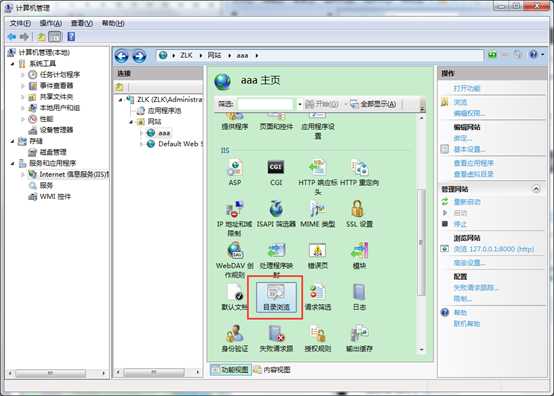554x396 pixels.
Task: Open MIME 类型 feature
Action: pos(318,214)
